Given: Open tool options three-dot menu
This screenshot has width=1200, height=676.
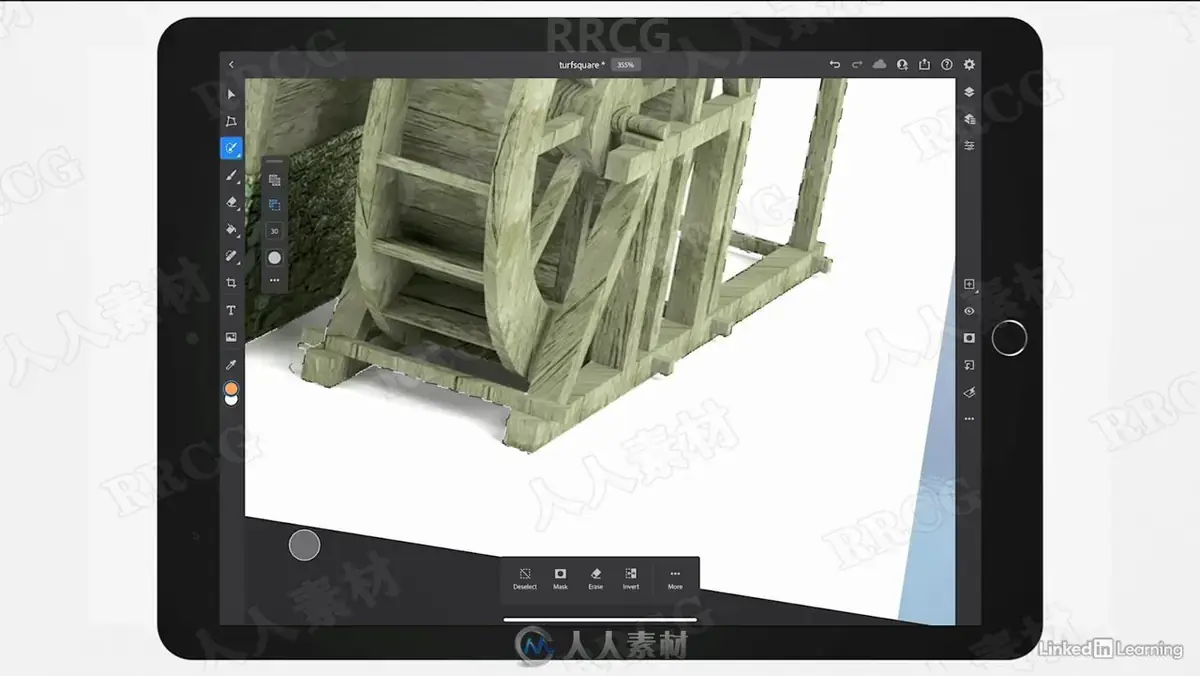Looking at the screenshot, I should point(275,280).
